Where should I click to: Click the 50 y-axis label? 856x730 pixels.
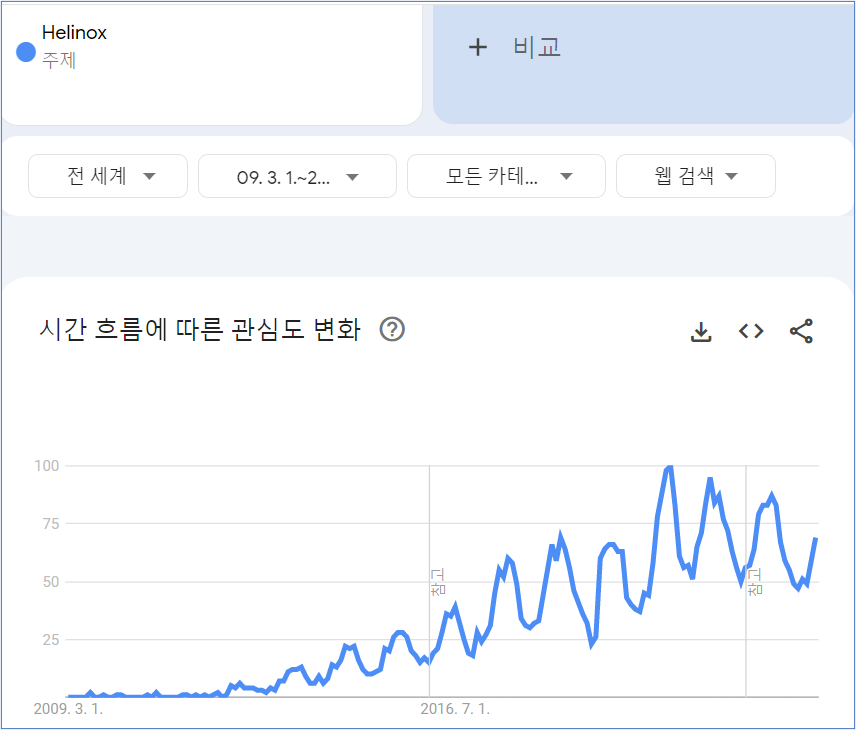click(x=50, y=581)
